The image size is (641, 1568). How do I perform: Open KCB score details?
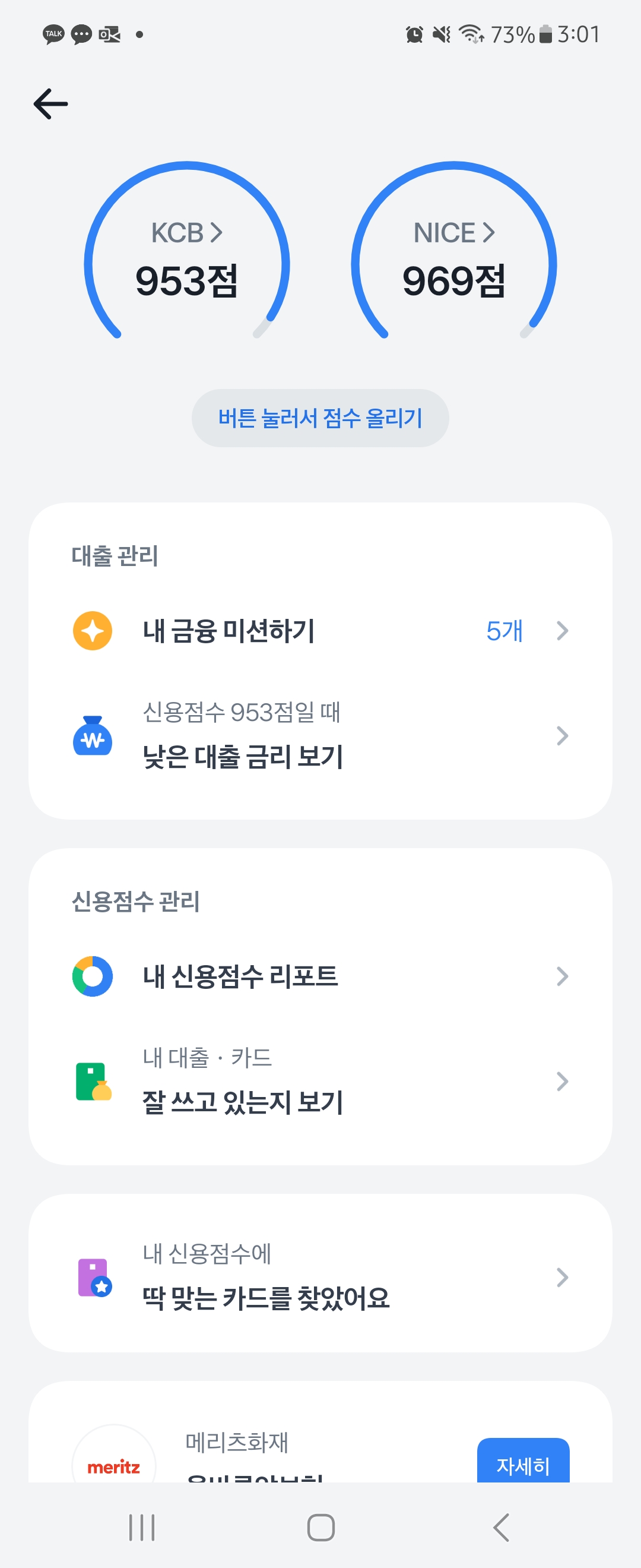[187, 232]
